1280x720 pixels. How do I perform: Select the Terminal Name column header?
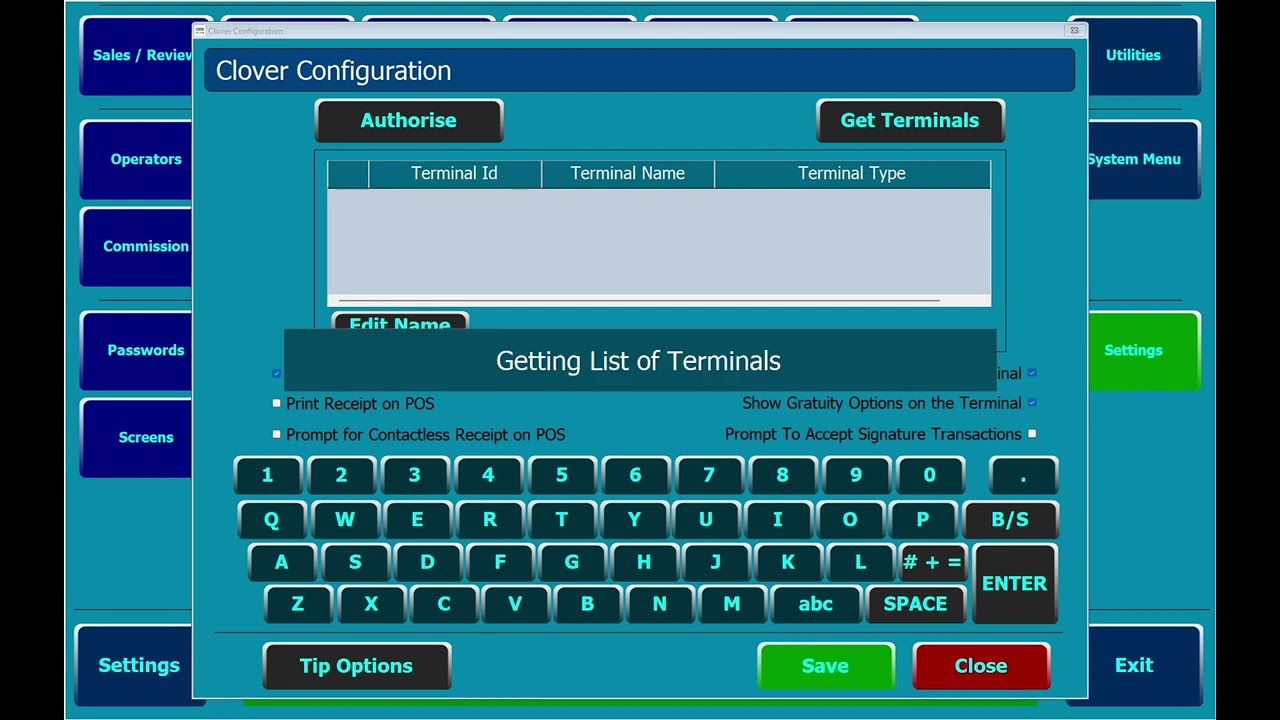click(x=628, y=174)
